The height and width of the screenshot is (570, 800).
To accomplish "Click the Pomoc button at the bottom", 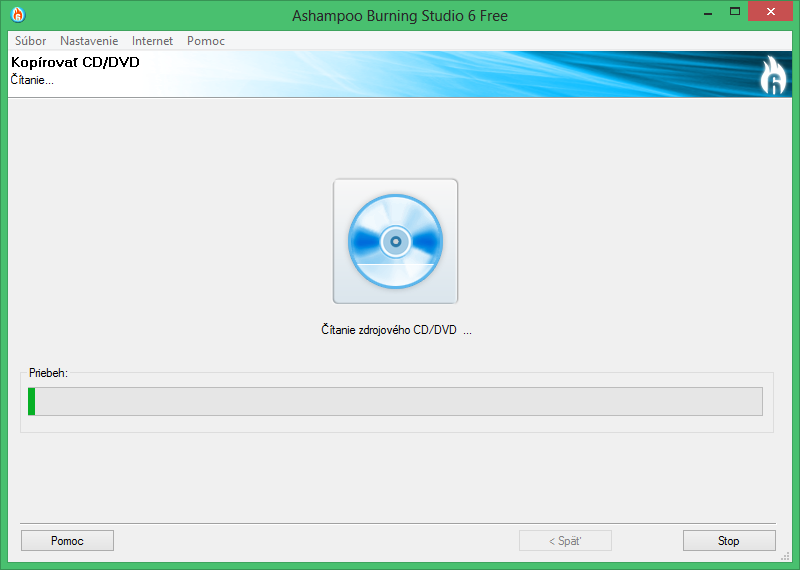I will 67,540.
